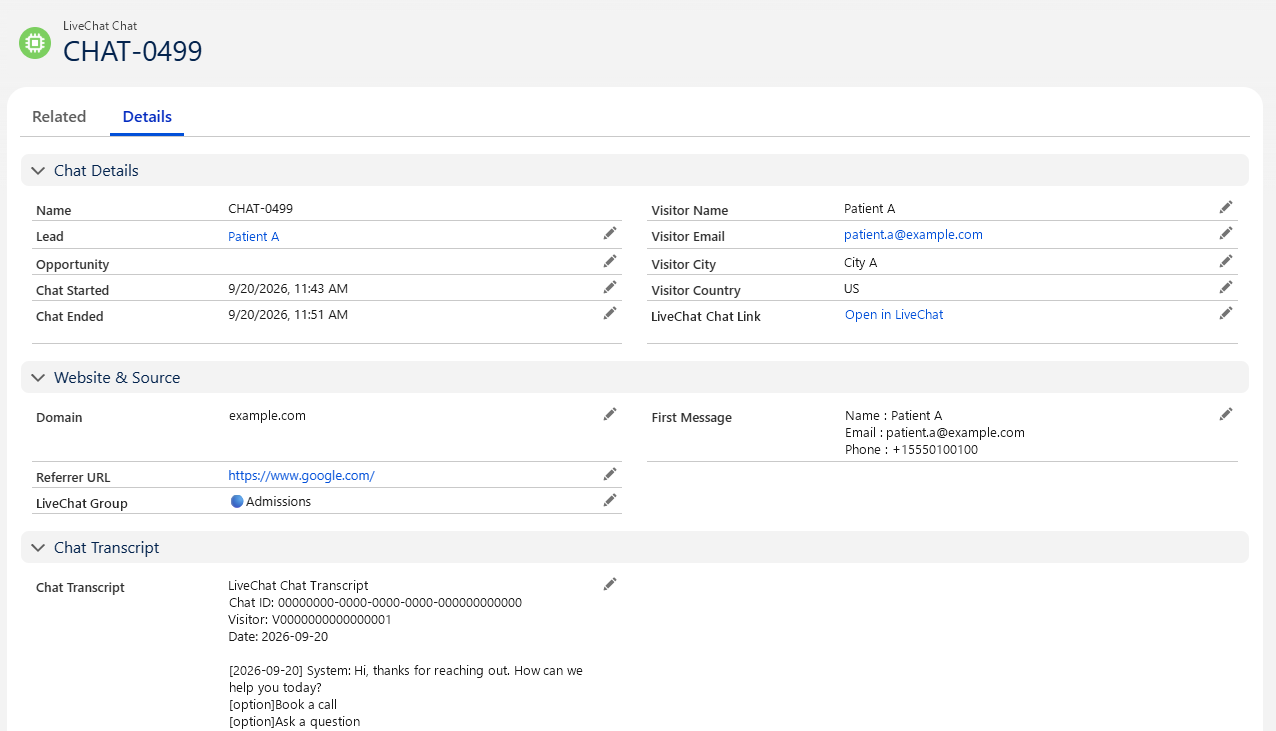This screenshot has width=1276, height=731.
Task: Select the Details tab
Action: tap(147, 117)
